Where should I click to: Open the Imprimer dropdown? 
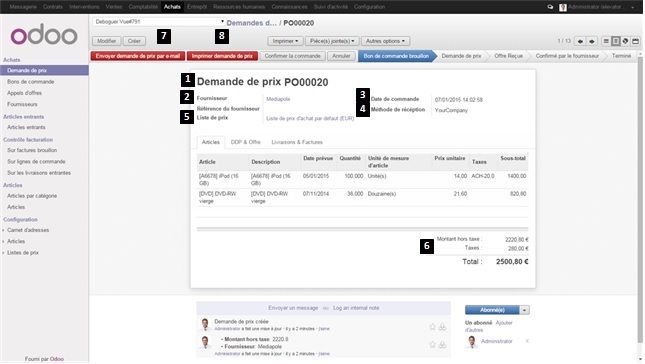[x=285, y=41]
